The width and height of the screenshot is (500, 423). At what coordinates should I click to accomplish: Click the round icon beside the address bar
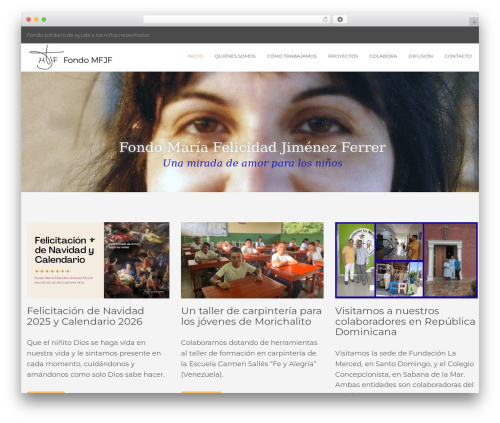coord(340,19)
